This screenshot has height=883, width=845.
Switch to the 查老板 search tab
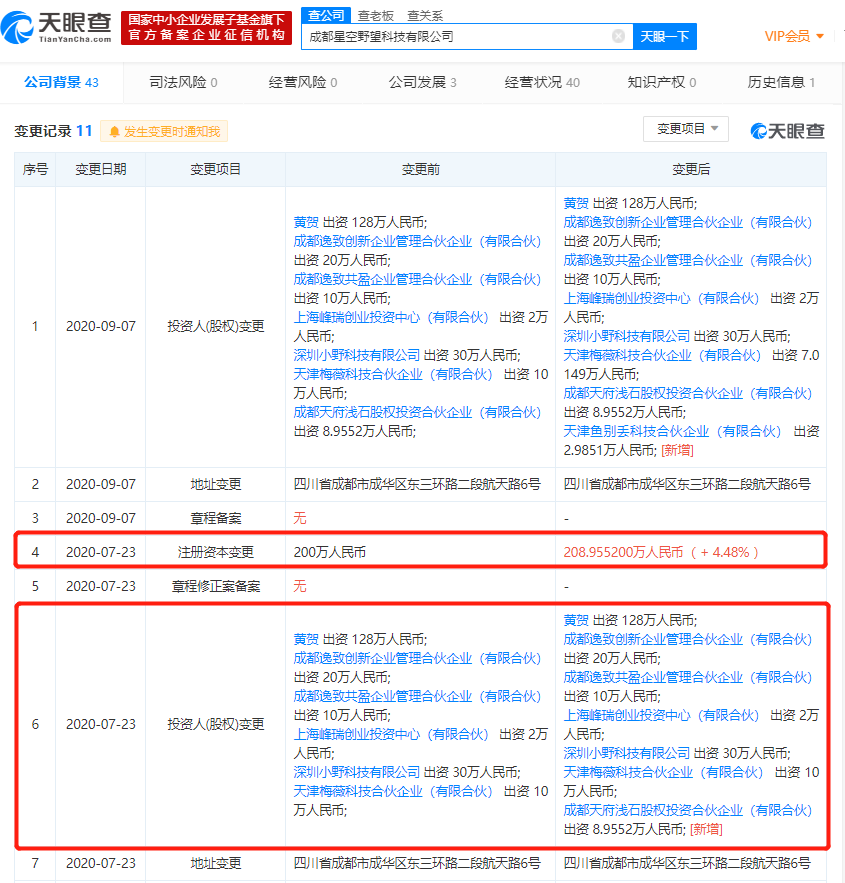375,16
